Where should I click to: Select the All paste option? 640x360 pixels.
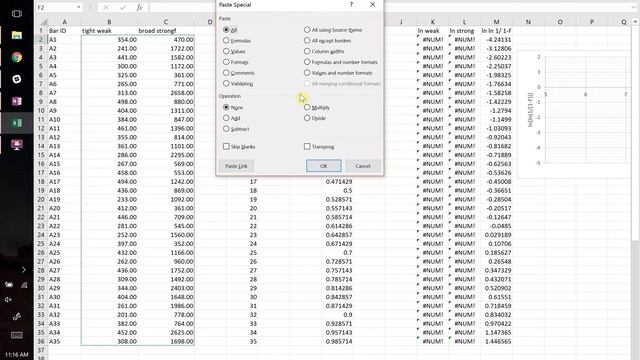(x=230, y=30)
